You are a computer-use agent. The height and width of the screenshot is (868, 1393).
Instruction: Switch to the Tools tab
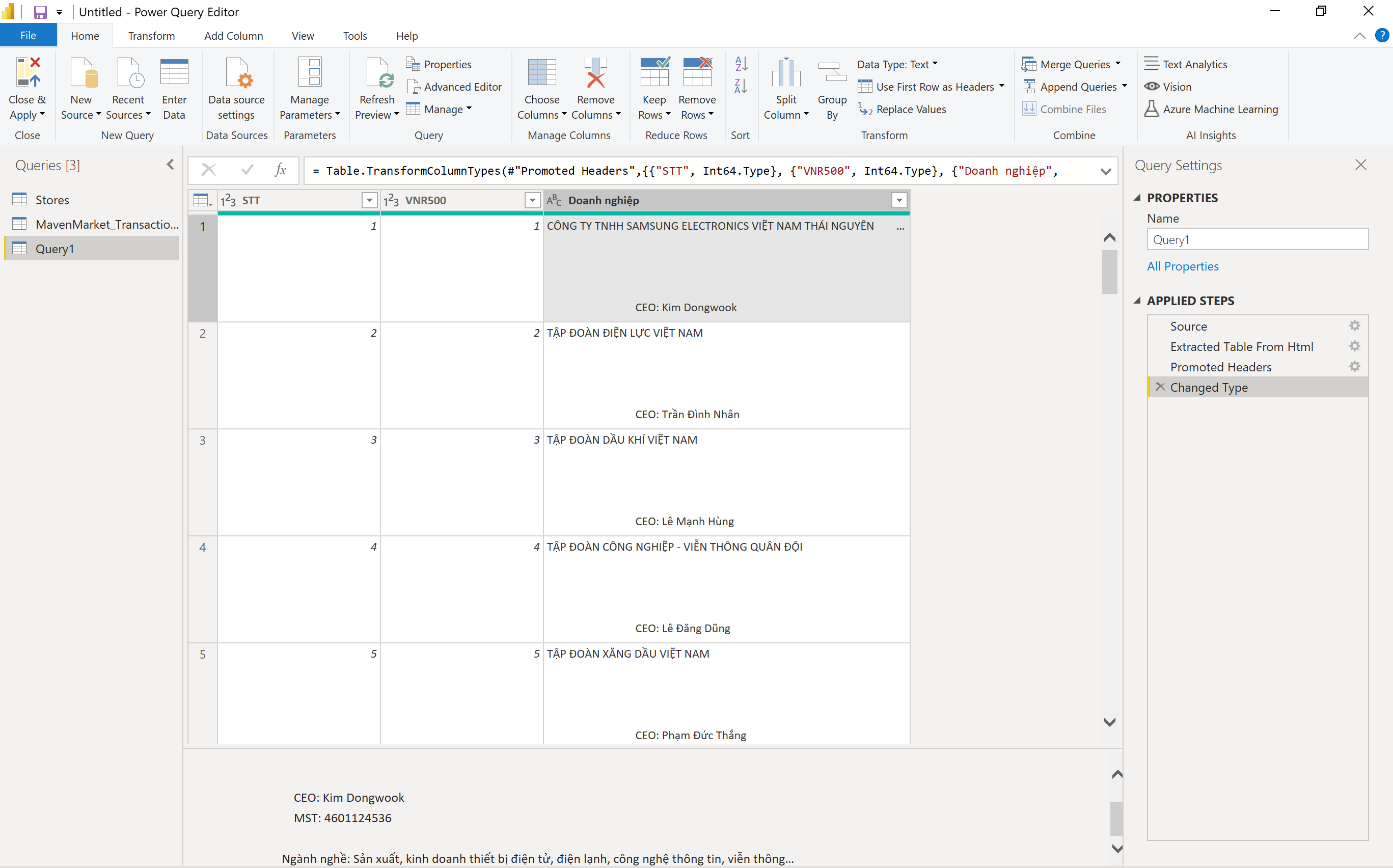[x=354, y=36]
